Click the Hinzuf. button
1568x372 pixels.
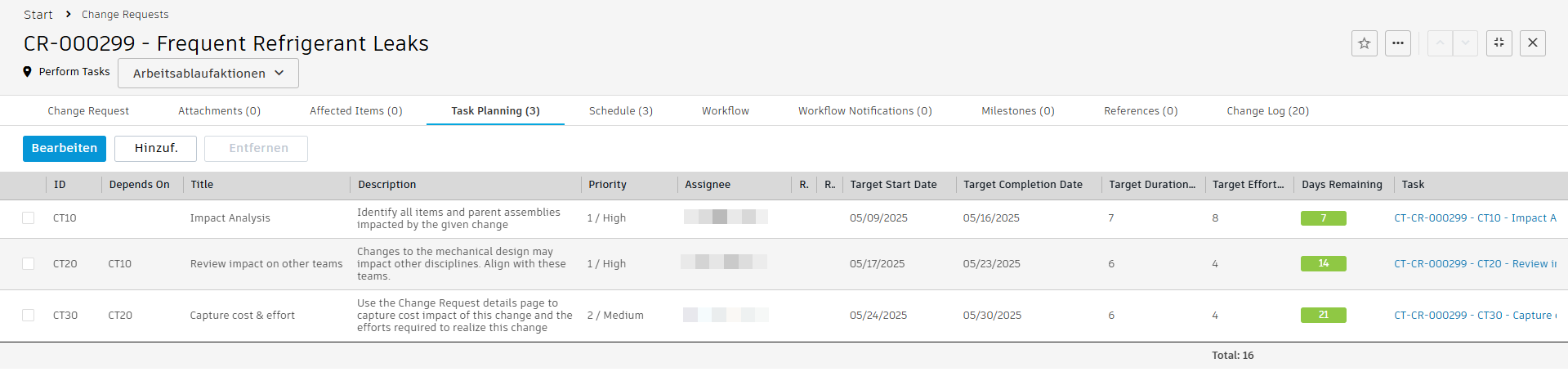click(x=155, y=148)
